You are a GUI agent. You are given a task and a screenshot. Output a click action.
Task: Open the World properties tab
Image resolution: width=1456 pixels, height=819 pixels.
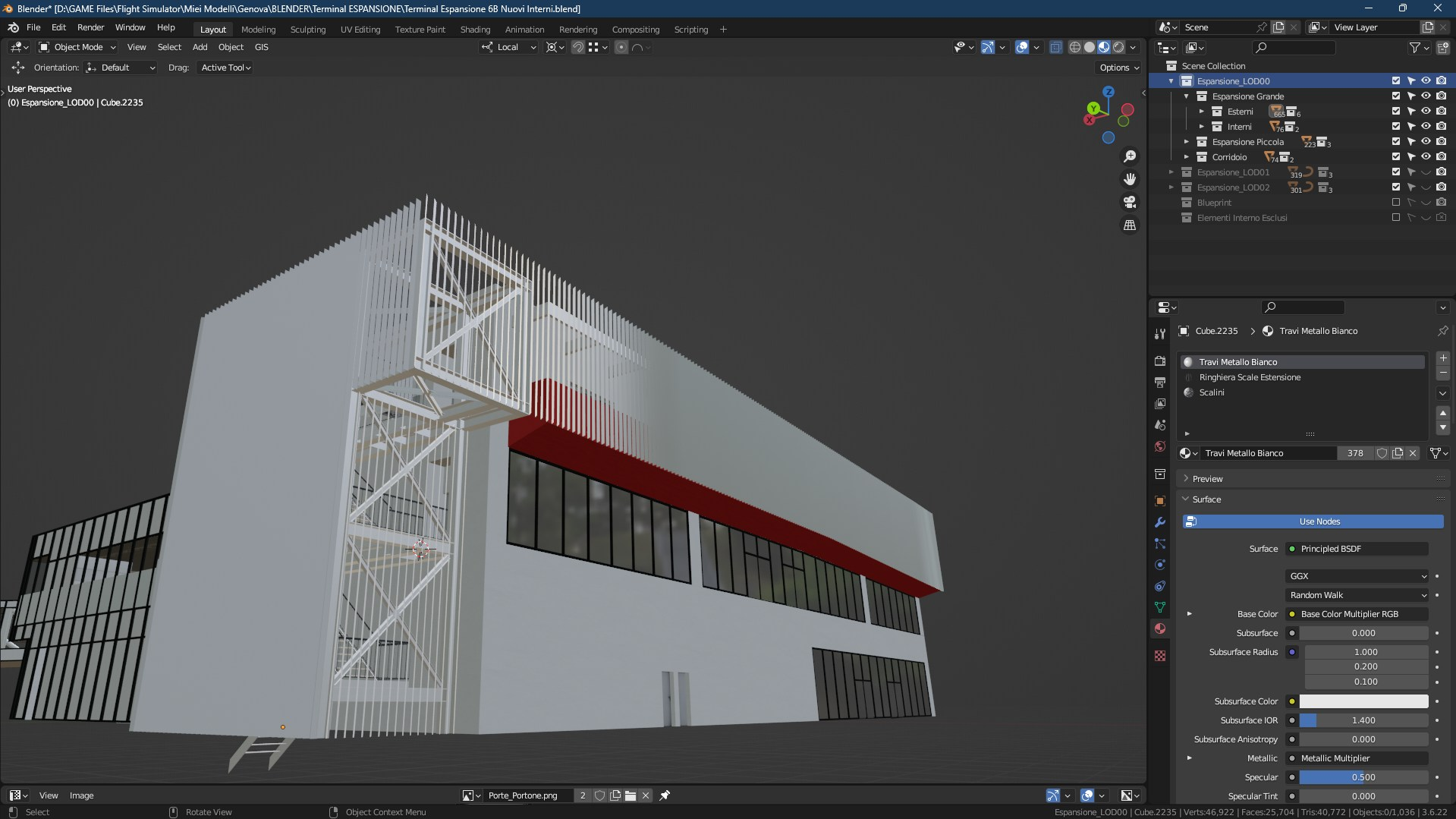1159,446
